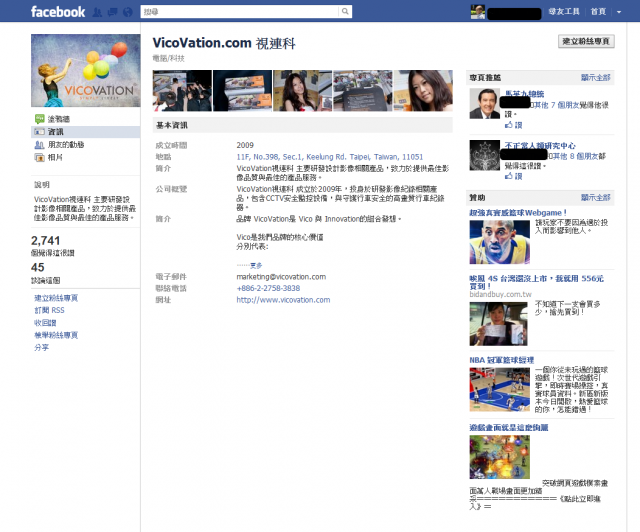The image size is (640, 532).
Task: Expand description with 更多 link
Action: coord(256,265)
